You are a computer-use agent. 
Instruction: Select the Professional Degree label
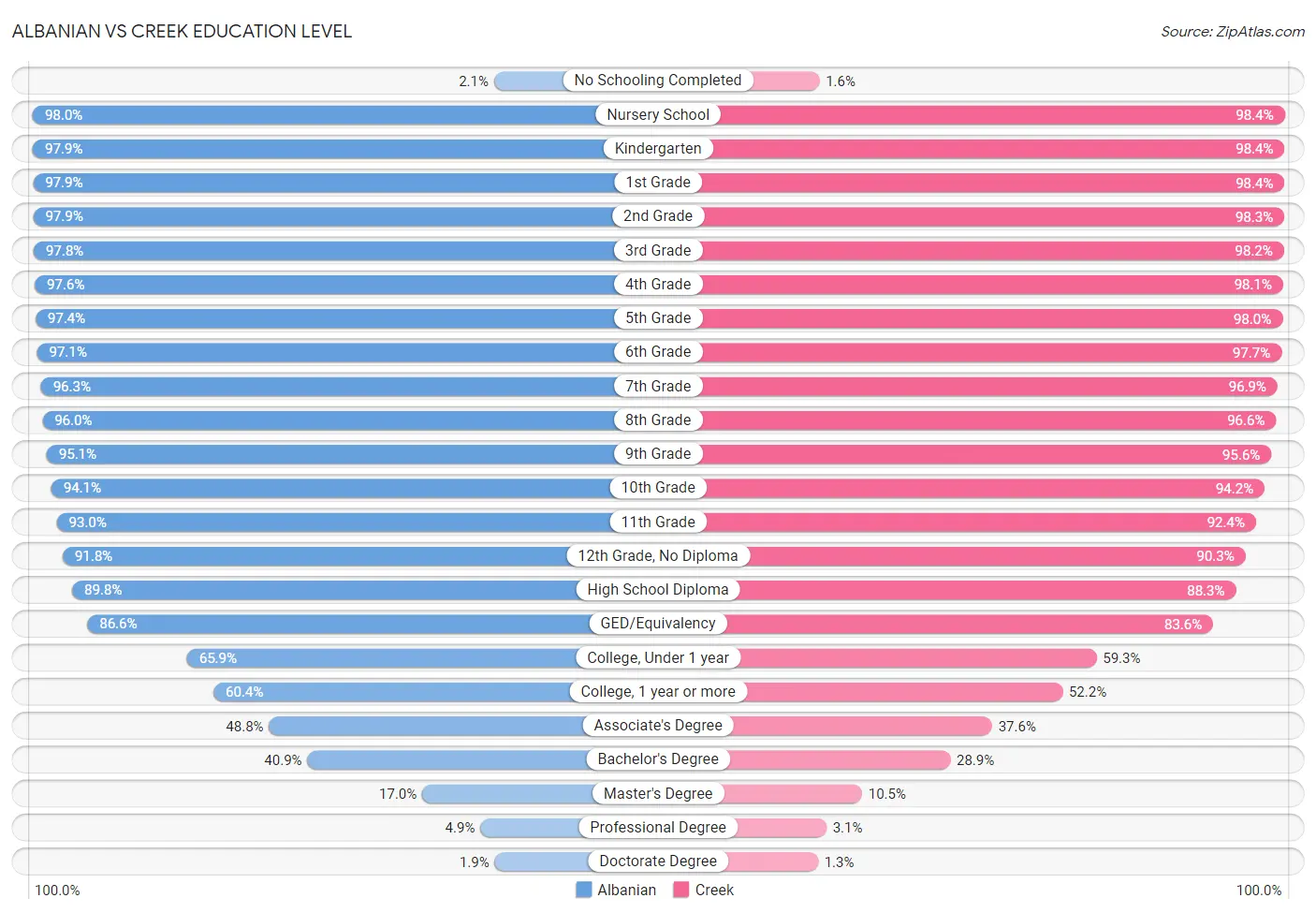[658, 827]
